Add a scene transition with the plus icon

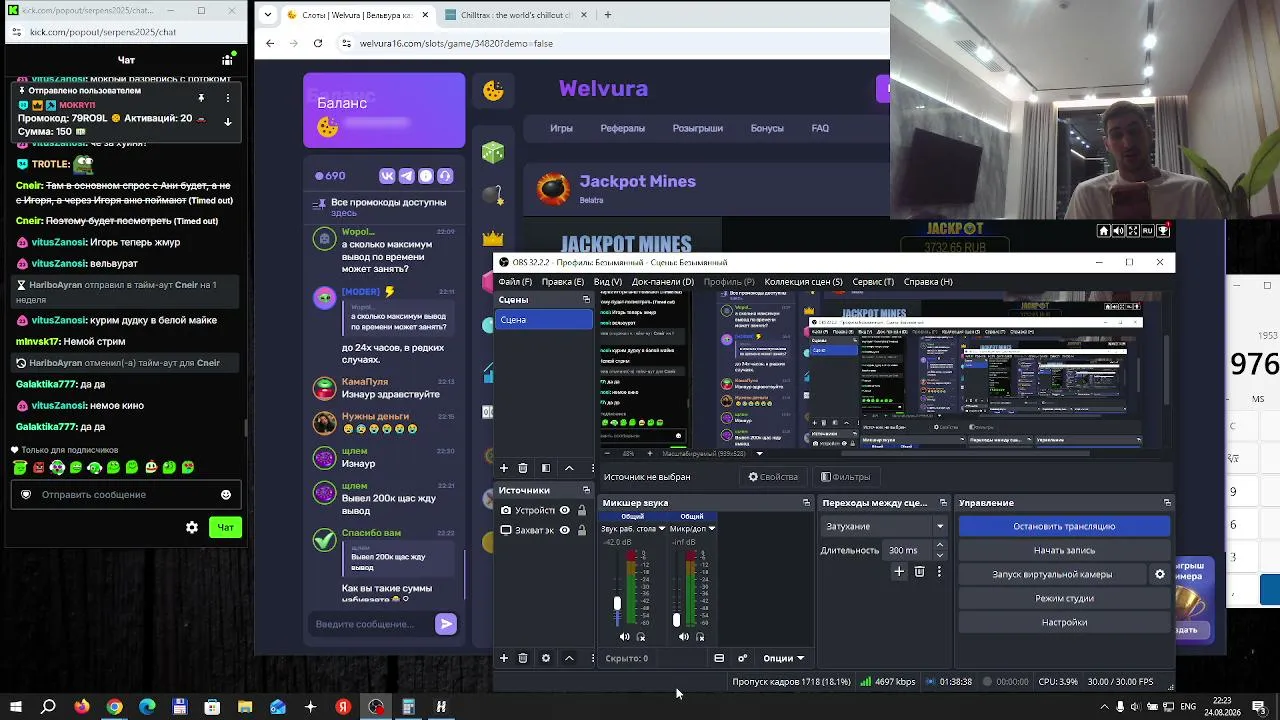pyautogui.click(x=899, y=571)
